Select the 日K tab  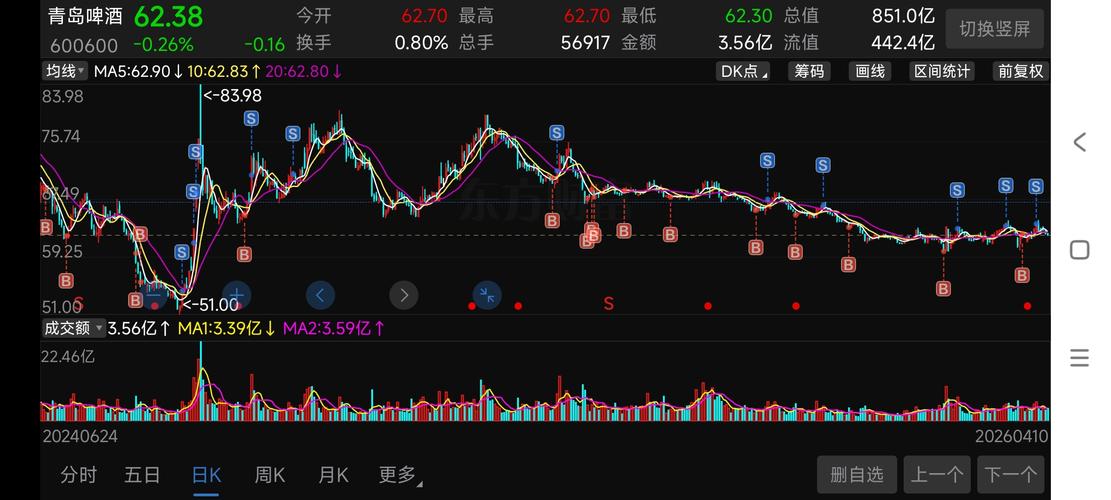[x=206, y=475]
